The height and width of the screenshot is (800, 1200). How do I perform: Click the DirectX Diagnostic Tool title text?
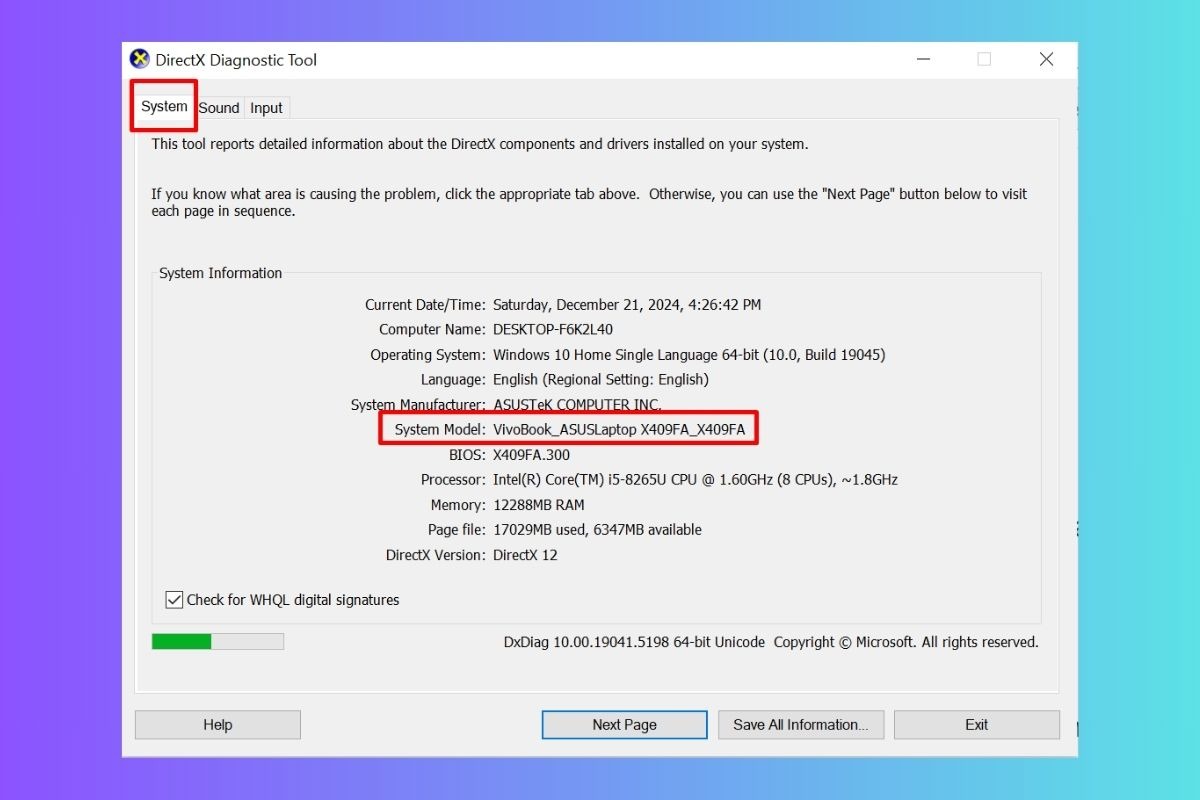[236, 60]
